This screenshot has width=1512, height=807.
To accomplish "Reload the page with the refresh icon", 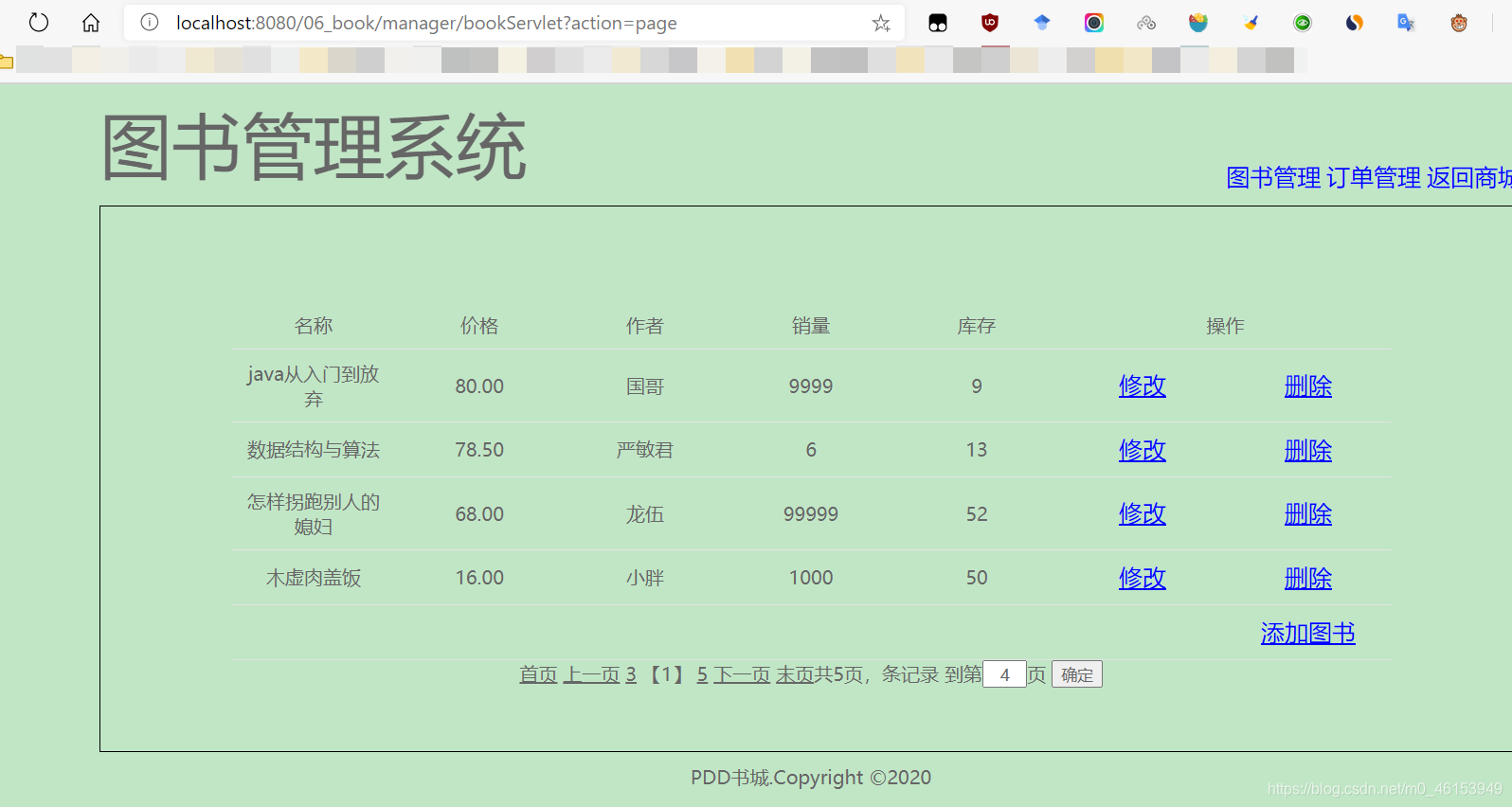I will [x=39, y=23].
